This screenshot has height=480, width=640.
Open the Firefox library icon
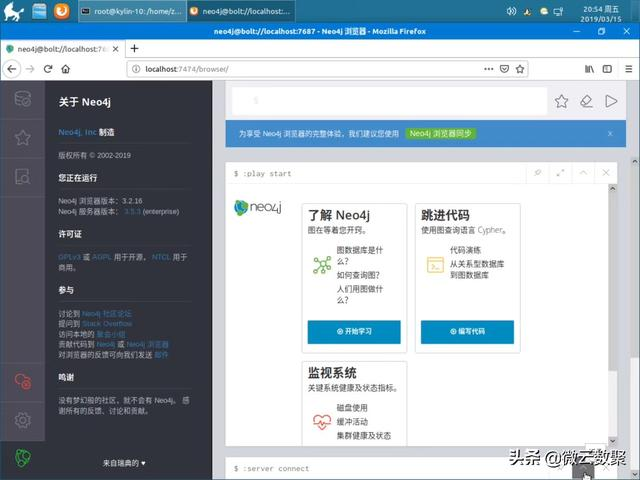coord(589,69)
